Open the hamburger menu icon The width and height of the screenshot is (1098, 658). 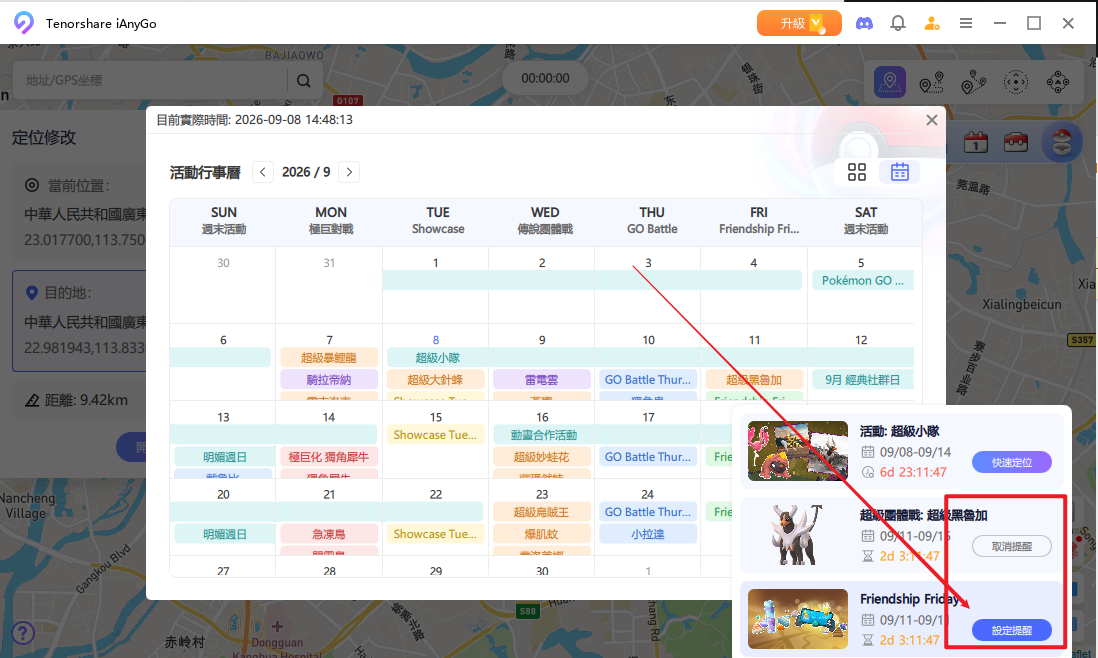point(966,23)
